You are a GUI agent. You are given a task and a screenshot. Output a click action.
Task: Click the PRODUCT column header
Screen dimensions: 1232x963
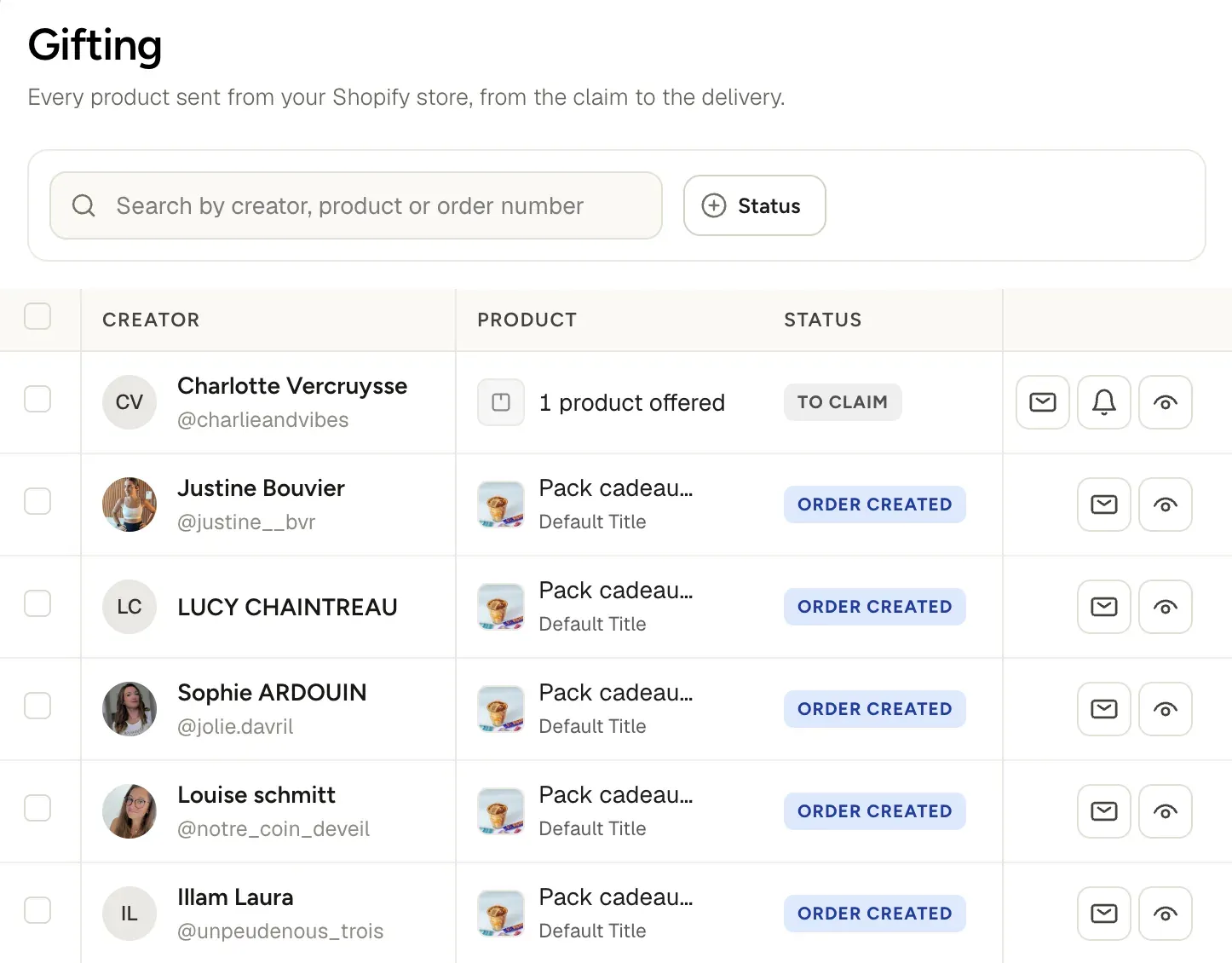(x=527, y=320)
